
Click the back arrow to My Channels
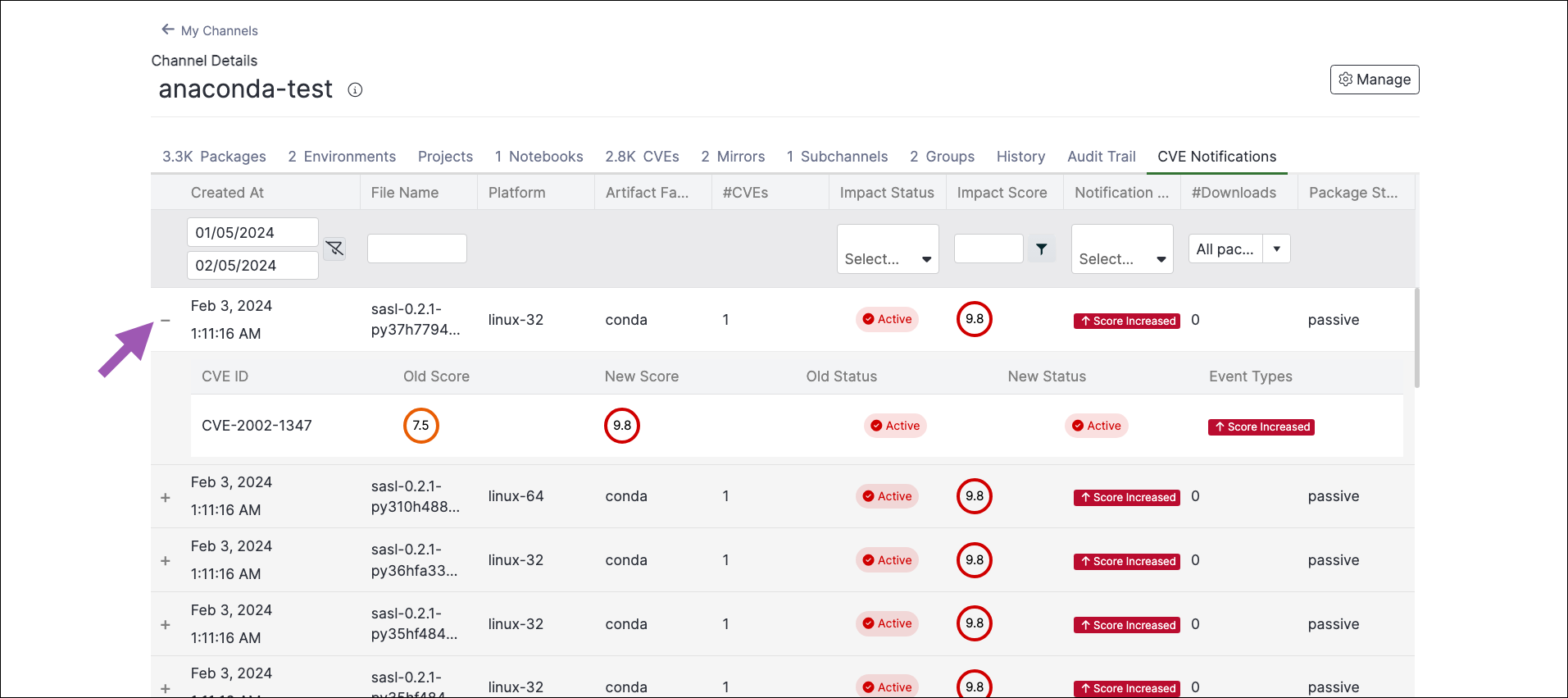[x=168, y=30]
